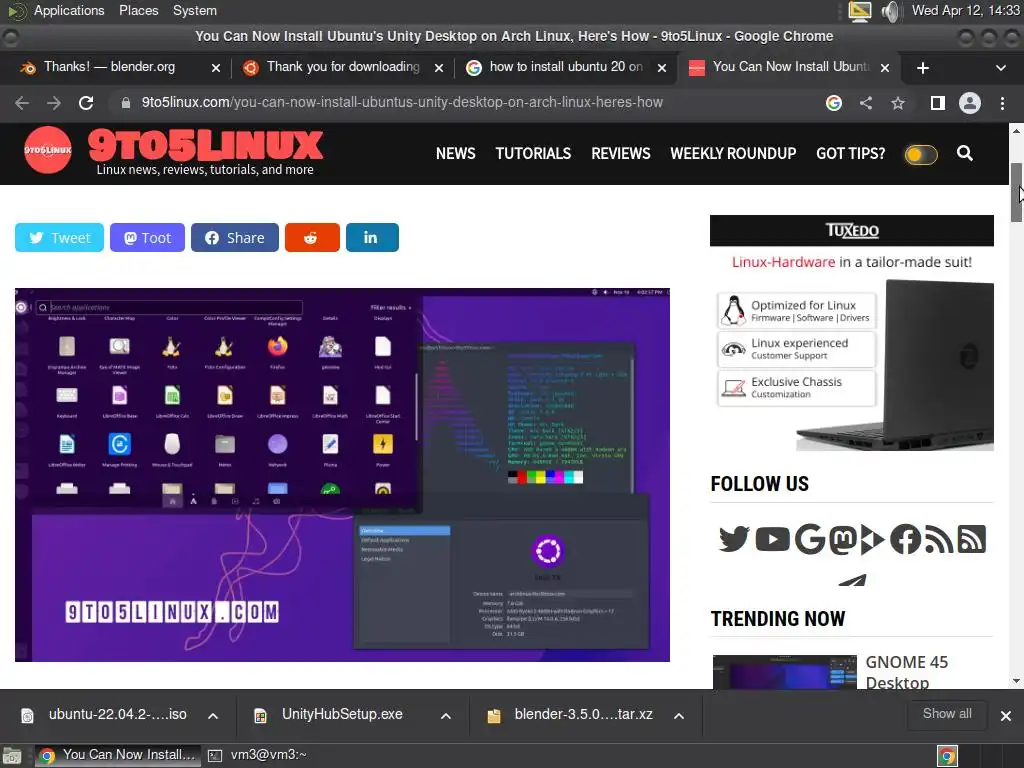Share article on Reddit
Image resolution: width=1024 pixels, height=768 pixels.
(312, 237)
